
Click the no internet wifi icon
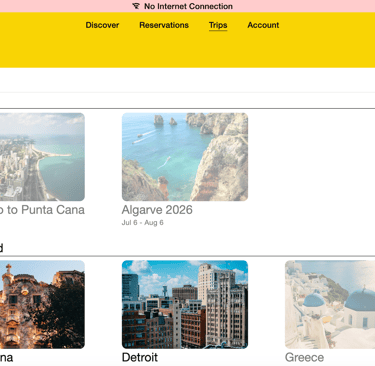tap(136, 6)
